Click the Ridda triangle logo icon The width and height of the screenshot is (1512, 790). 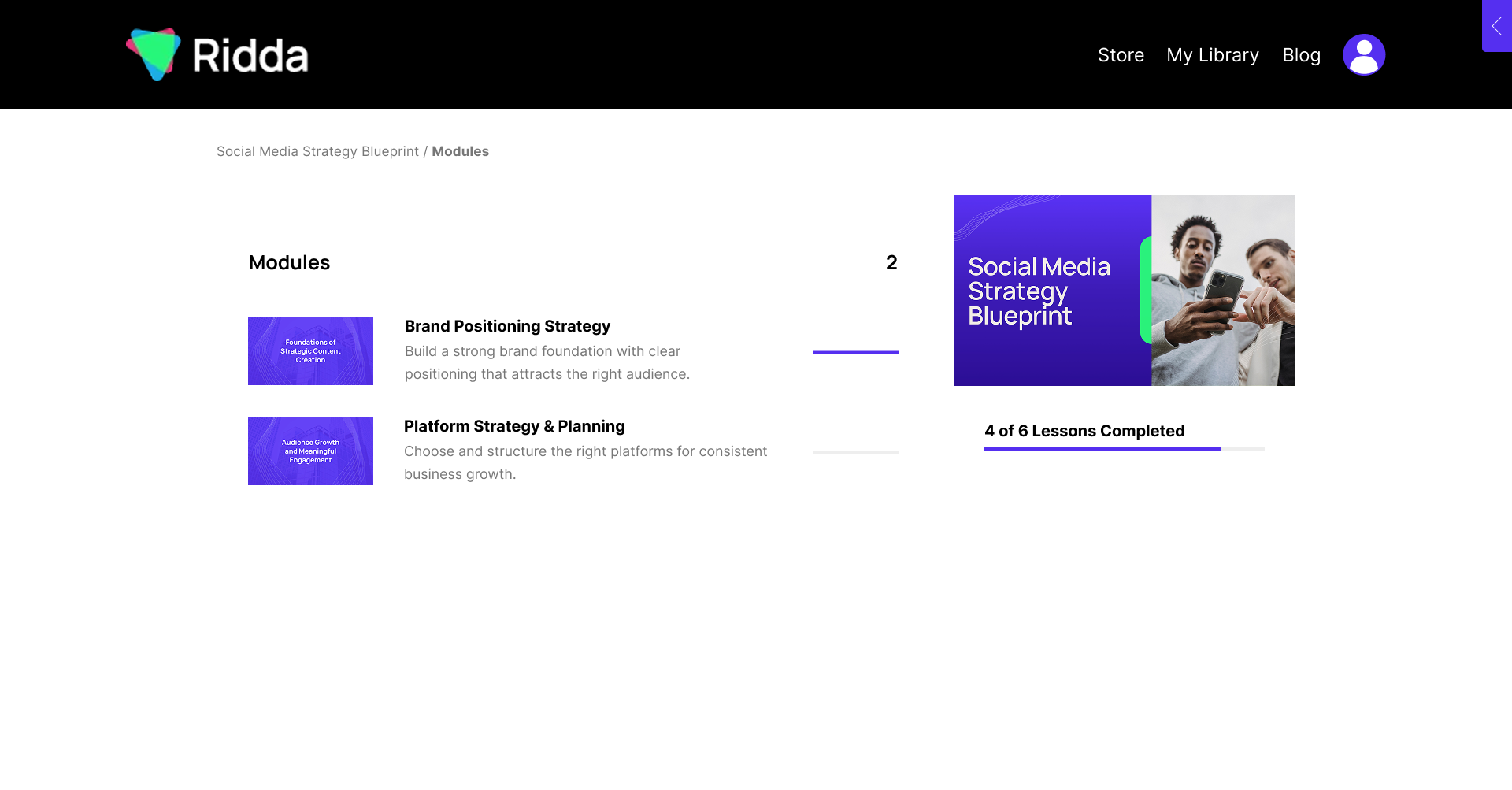(154, 54)
